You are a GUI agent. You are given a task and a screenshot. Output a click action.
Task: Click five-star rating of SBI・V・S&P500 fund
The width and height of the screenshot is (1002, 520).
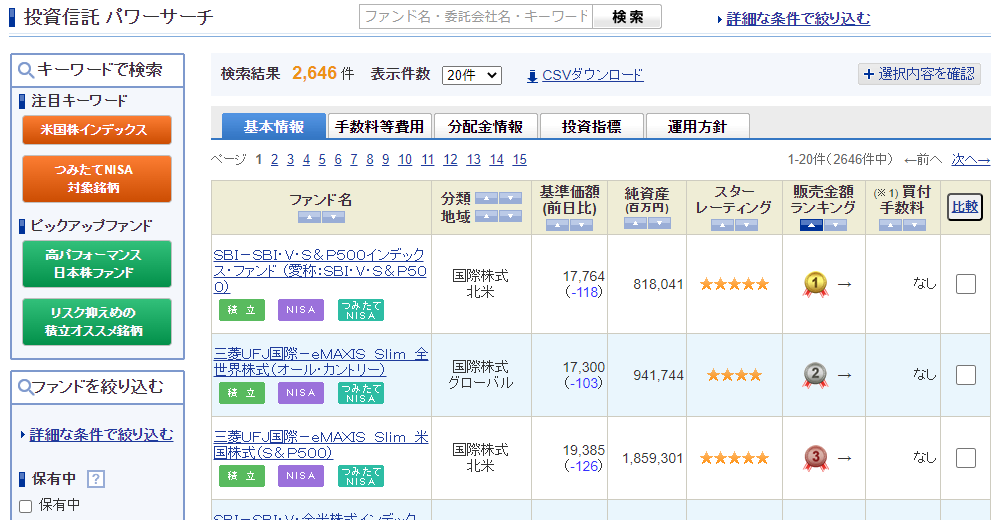734,284
